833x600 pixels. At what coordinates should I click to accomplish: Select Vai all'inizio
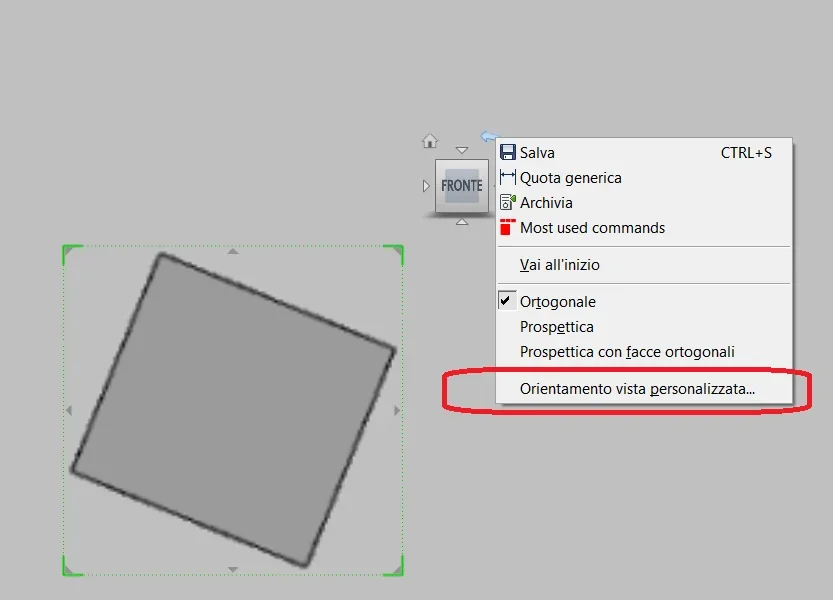644,265
